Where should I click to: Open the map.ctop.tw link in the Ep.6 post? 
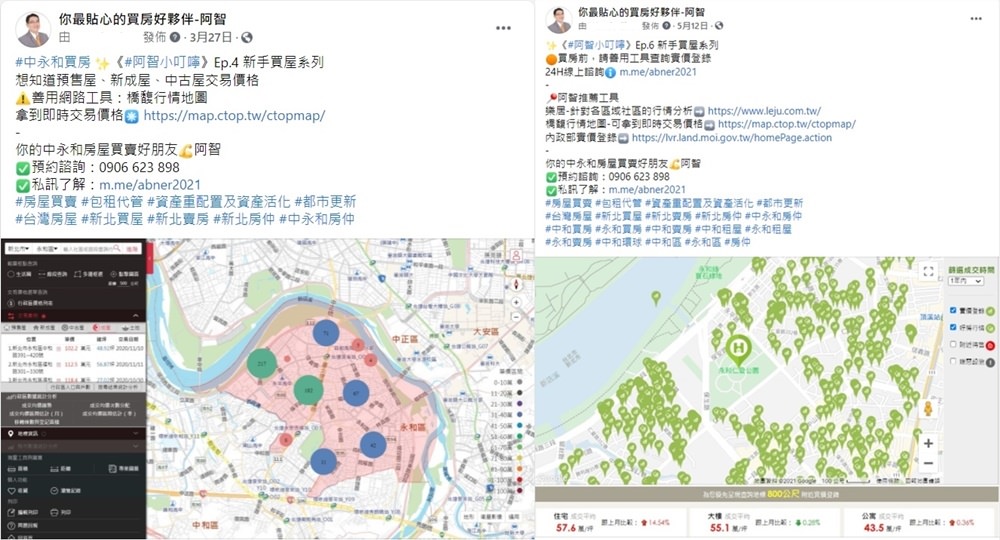pos(786,124)
